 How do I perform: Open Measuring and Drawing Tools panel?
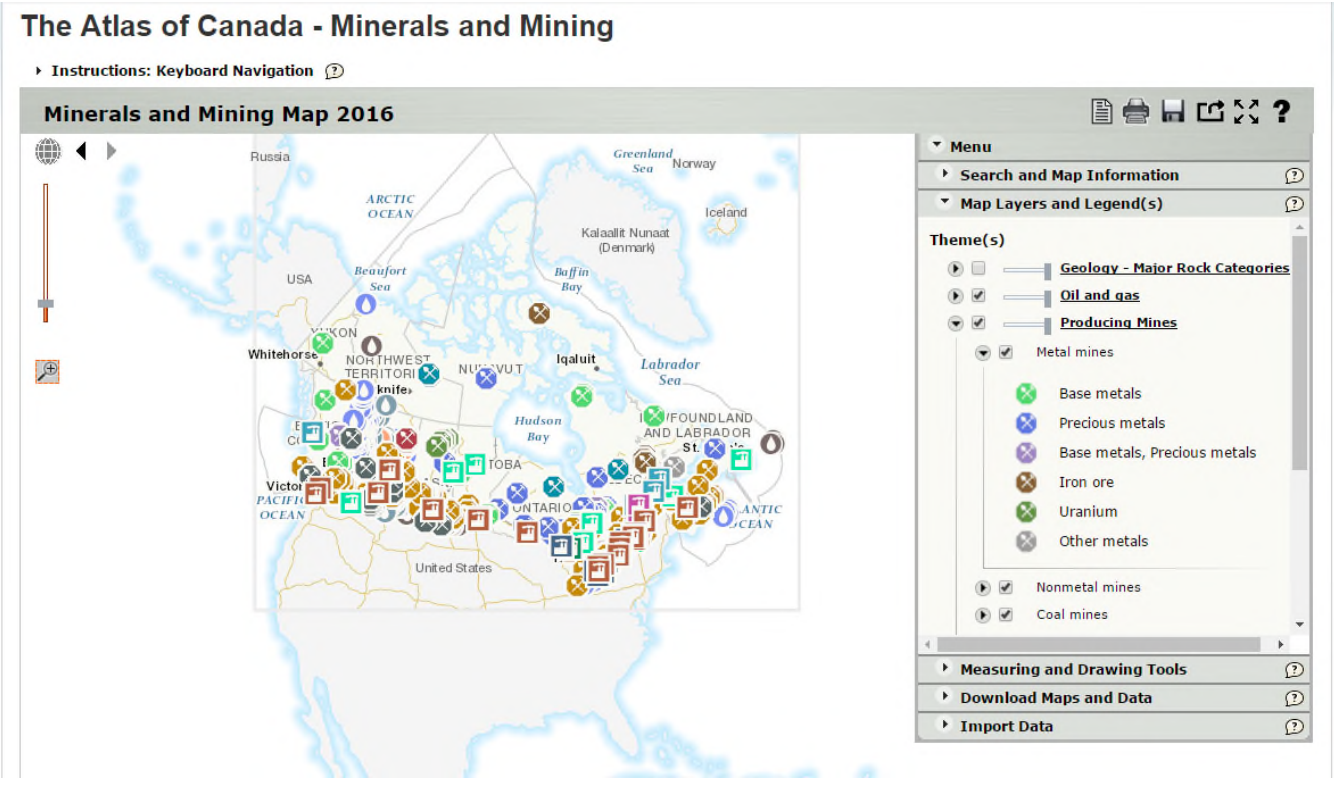click(x=1073, y=670)
